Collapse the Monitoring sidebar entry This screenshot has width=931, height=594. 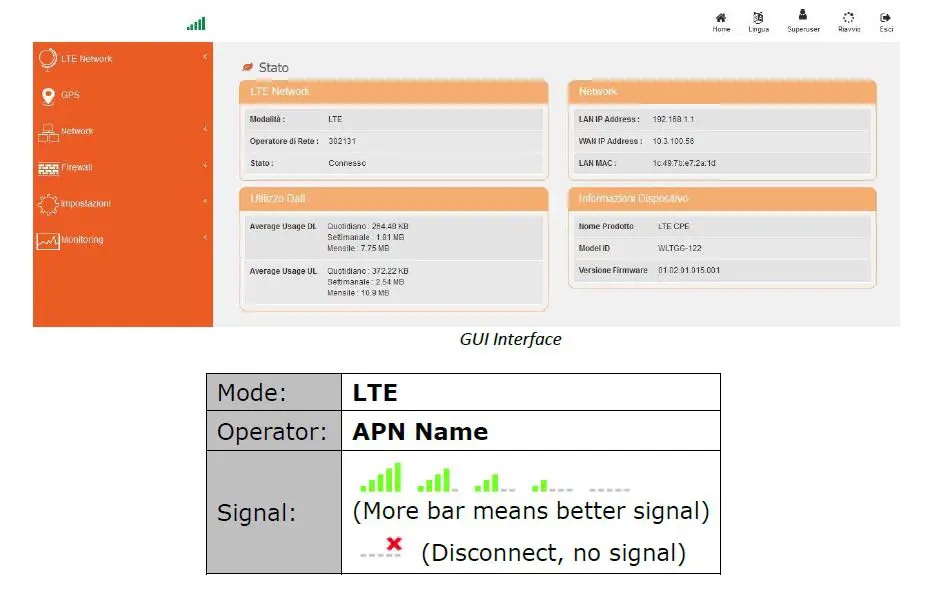click(x=205, y=240)
